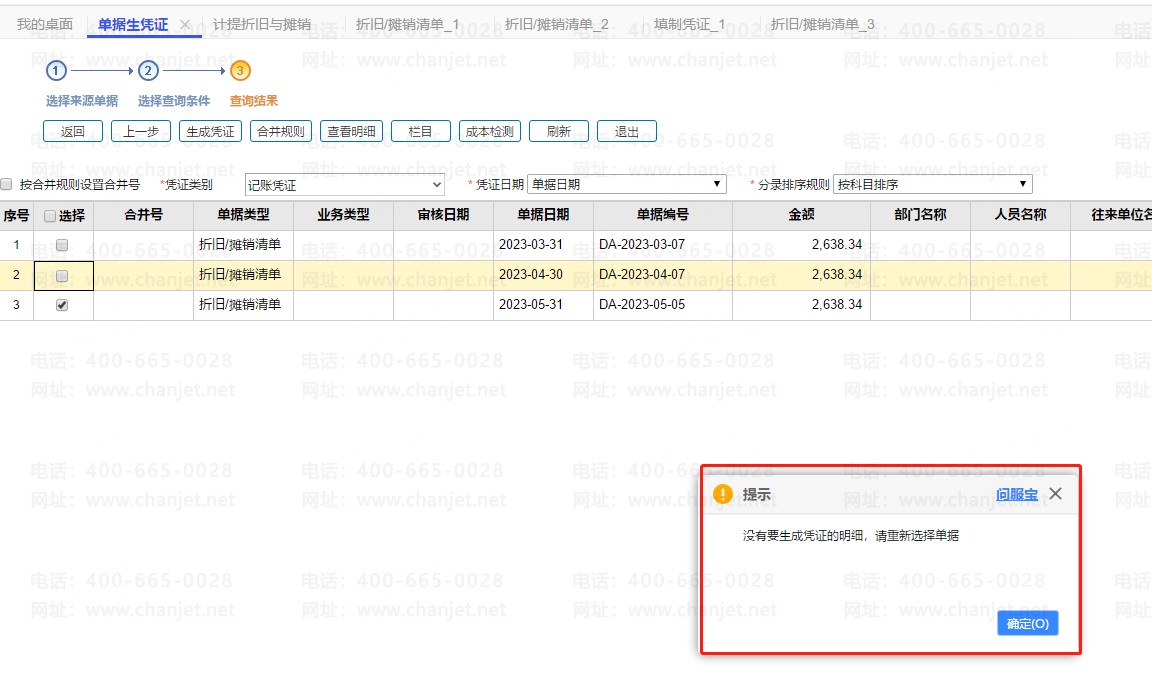The width and height of the screenshot is (1152, 681).
Task: Click the 成本检测 button
Action: coord(490,131)
